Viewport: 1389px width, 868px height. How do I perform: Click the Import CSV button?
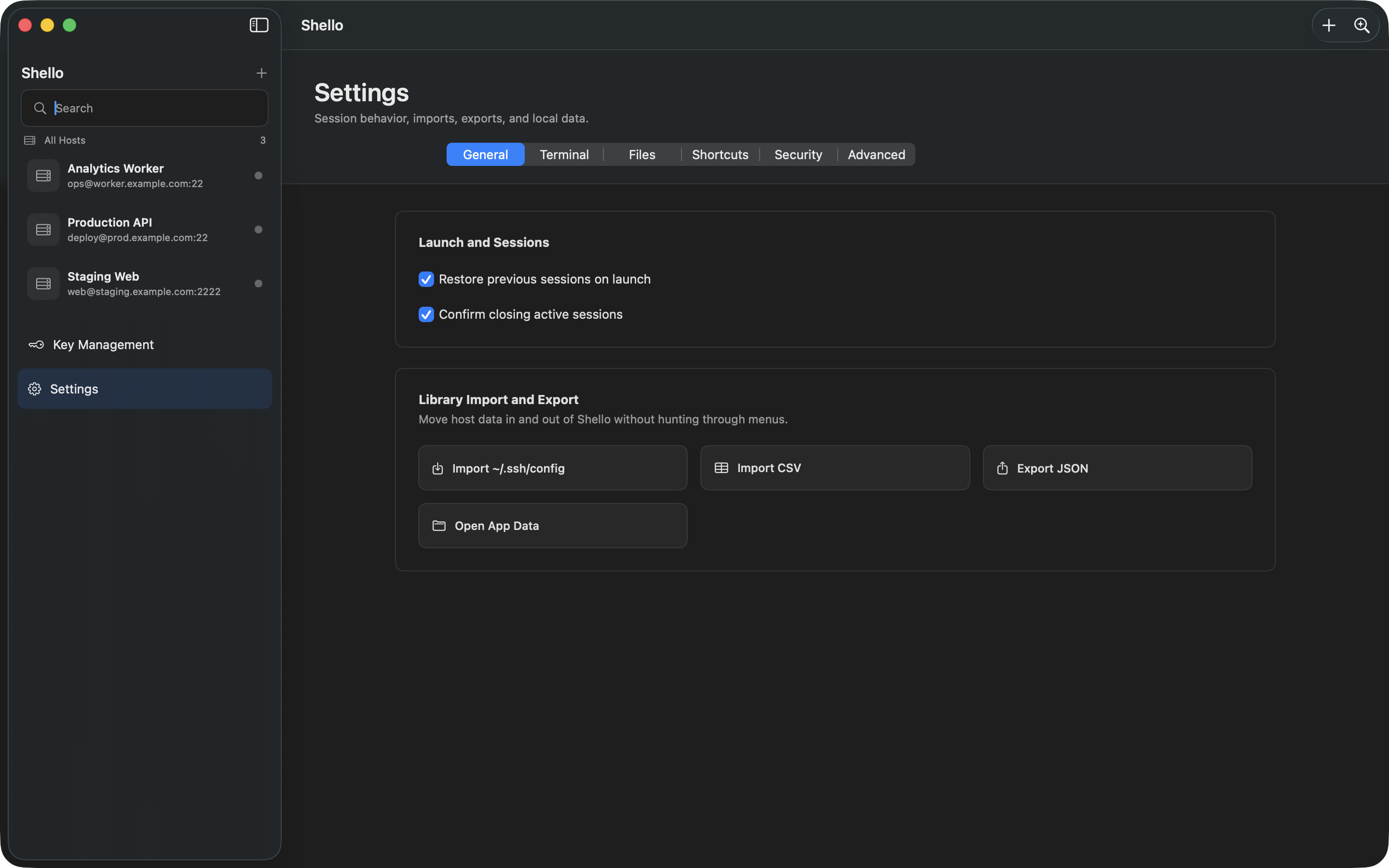(835, 468)
